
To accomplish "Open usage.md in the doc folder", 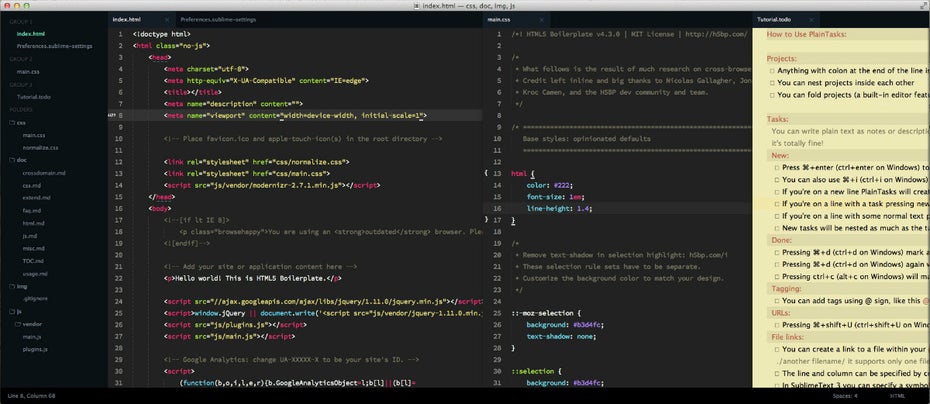I will coord(35,273).
